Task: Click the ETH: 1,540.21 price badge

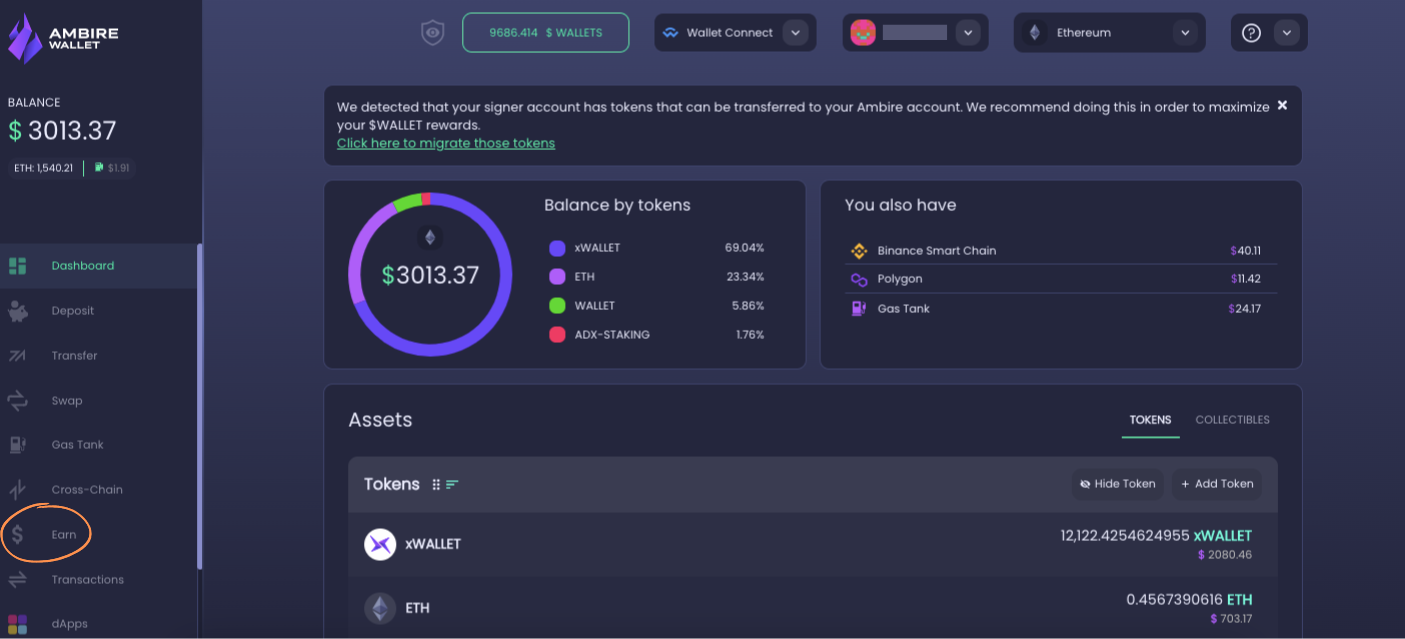Action: click(43, 168)
